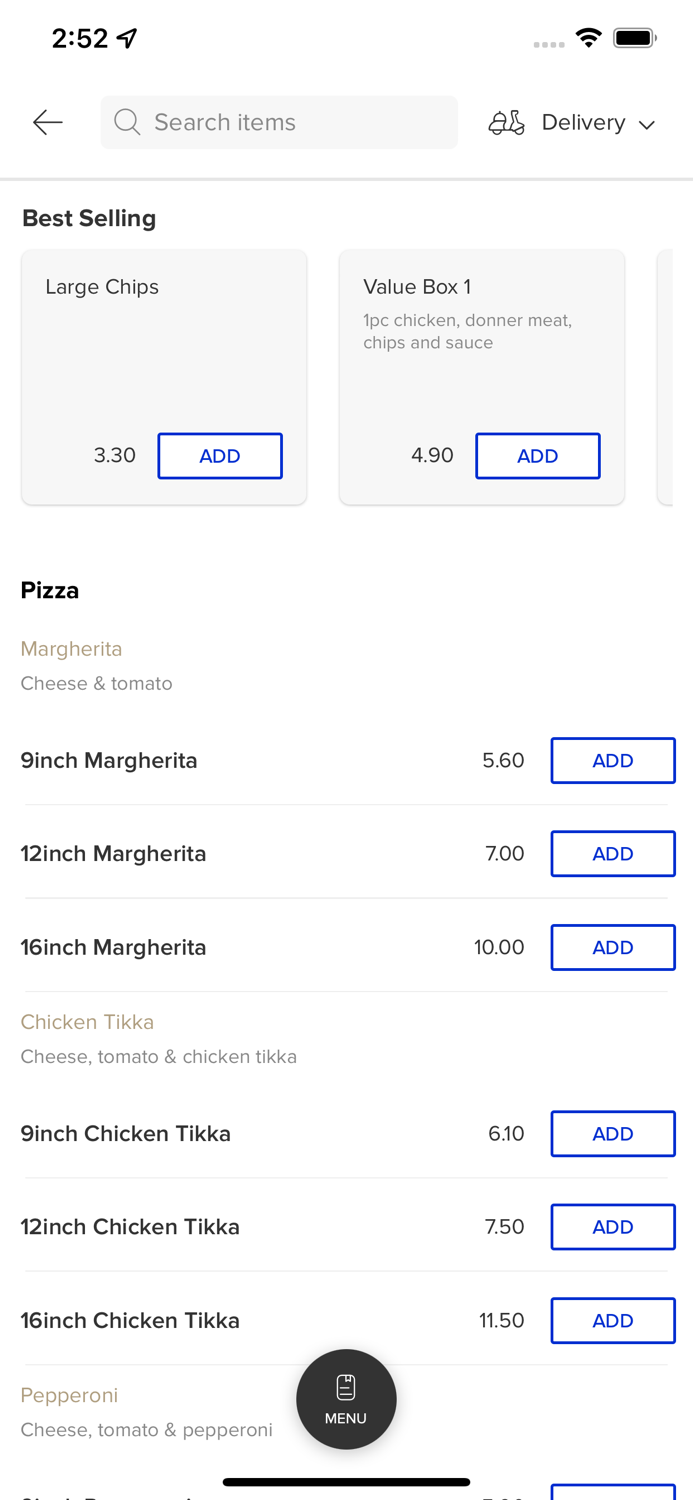Image resolution: width=693 pixels, height=1500 pixels.
Task: Add Large Chips to order
Action: point(220,456)
